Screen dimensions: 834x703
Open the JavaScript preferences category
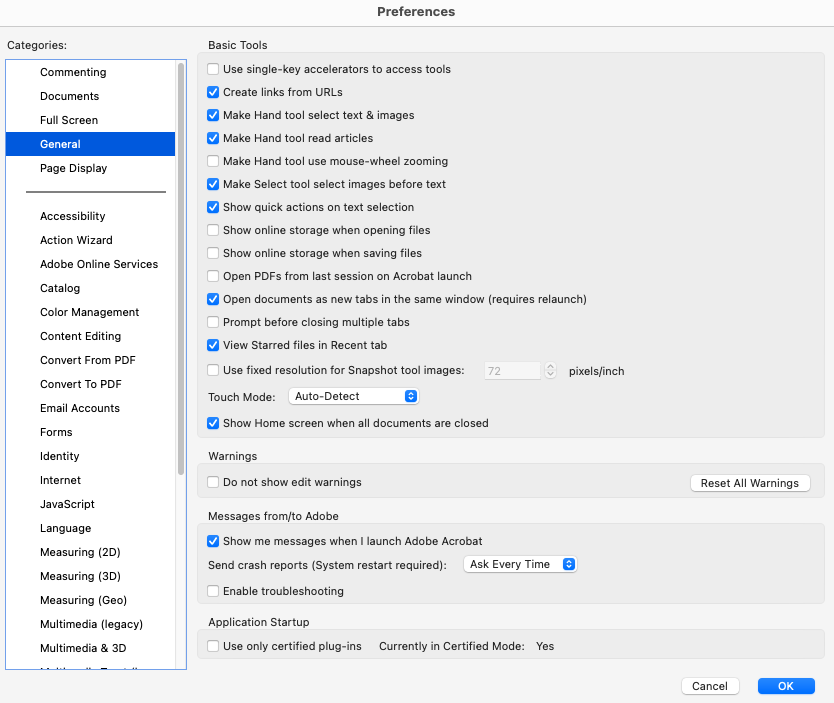coord(67,504)
